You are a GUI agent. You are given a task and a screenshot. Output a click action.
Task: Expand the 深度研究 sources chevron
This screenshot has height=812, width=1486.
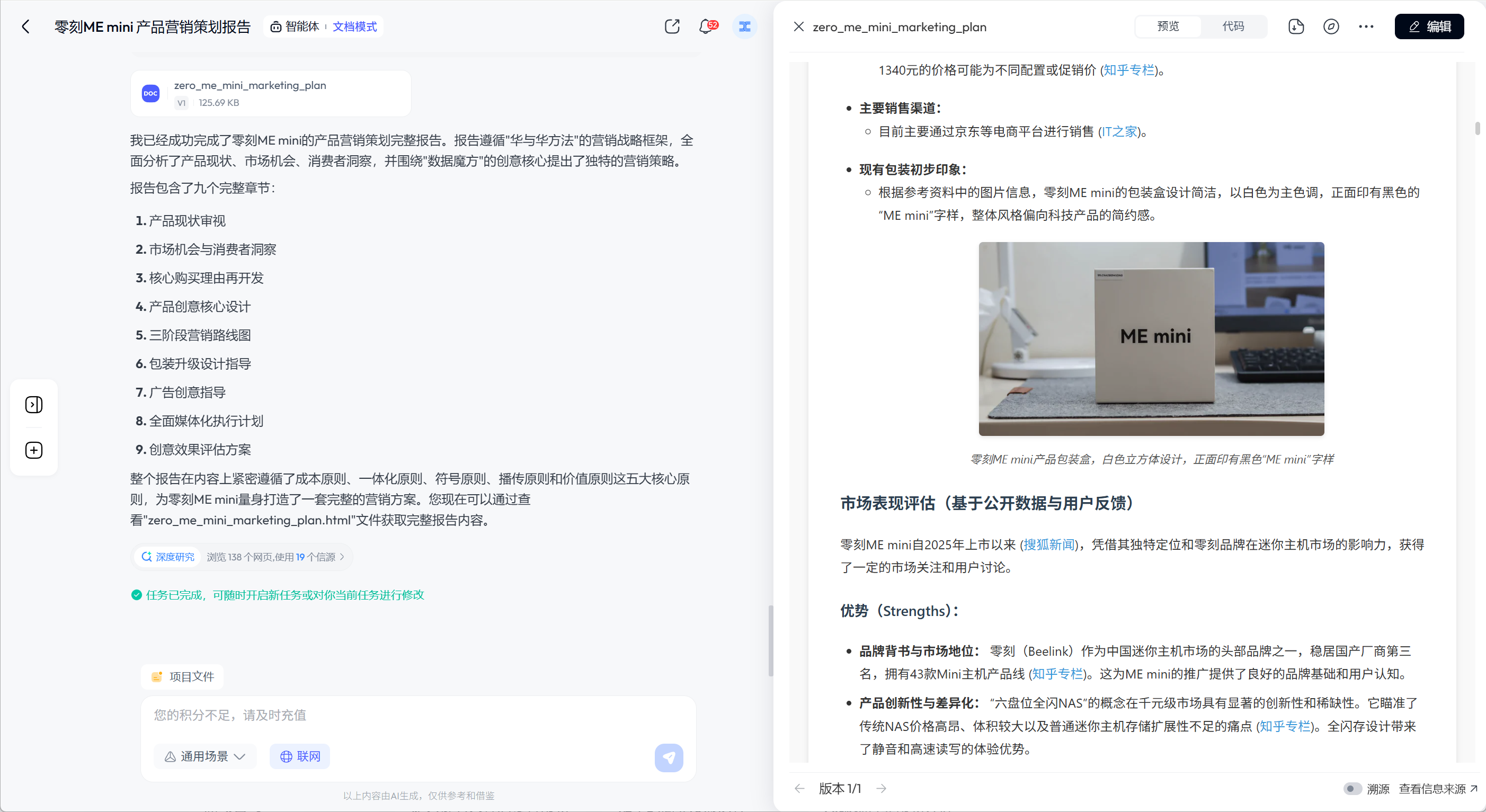pyautogui.click(x=342, y=557)
